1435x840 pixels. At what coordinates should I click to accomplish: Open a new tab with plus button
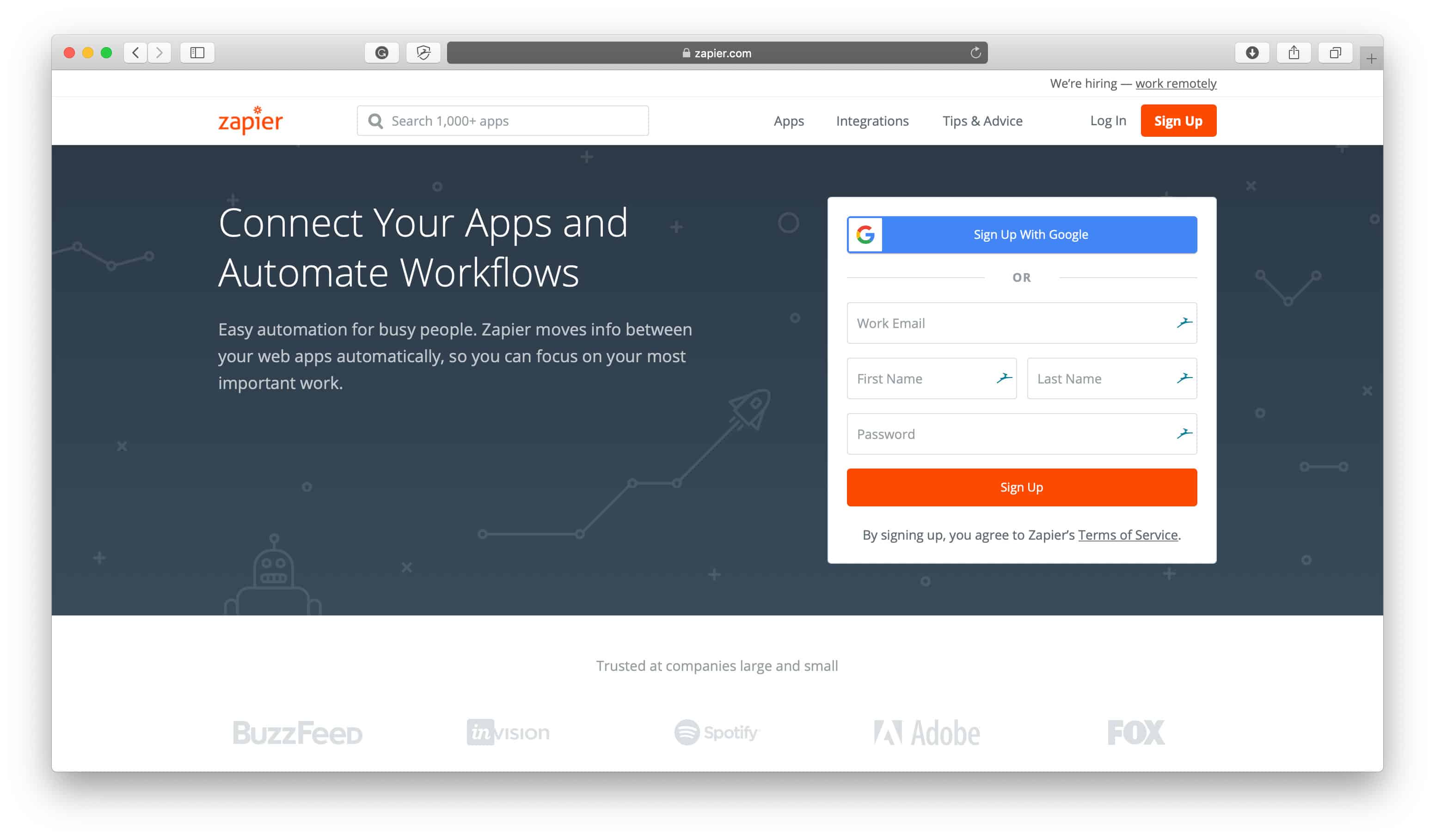pos(1371,59)
